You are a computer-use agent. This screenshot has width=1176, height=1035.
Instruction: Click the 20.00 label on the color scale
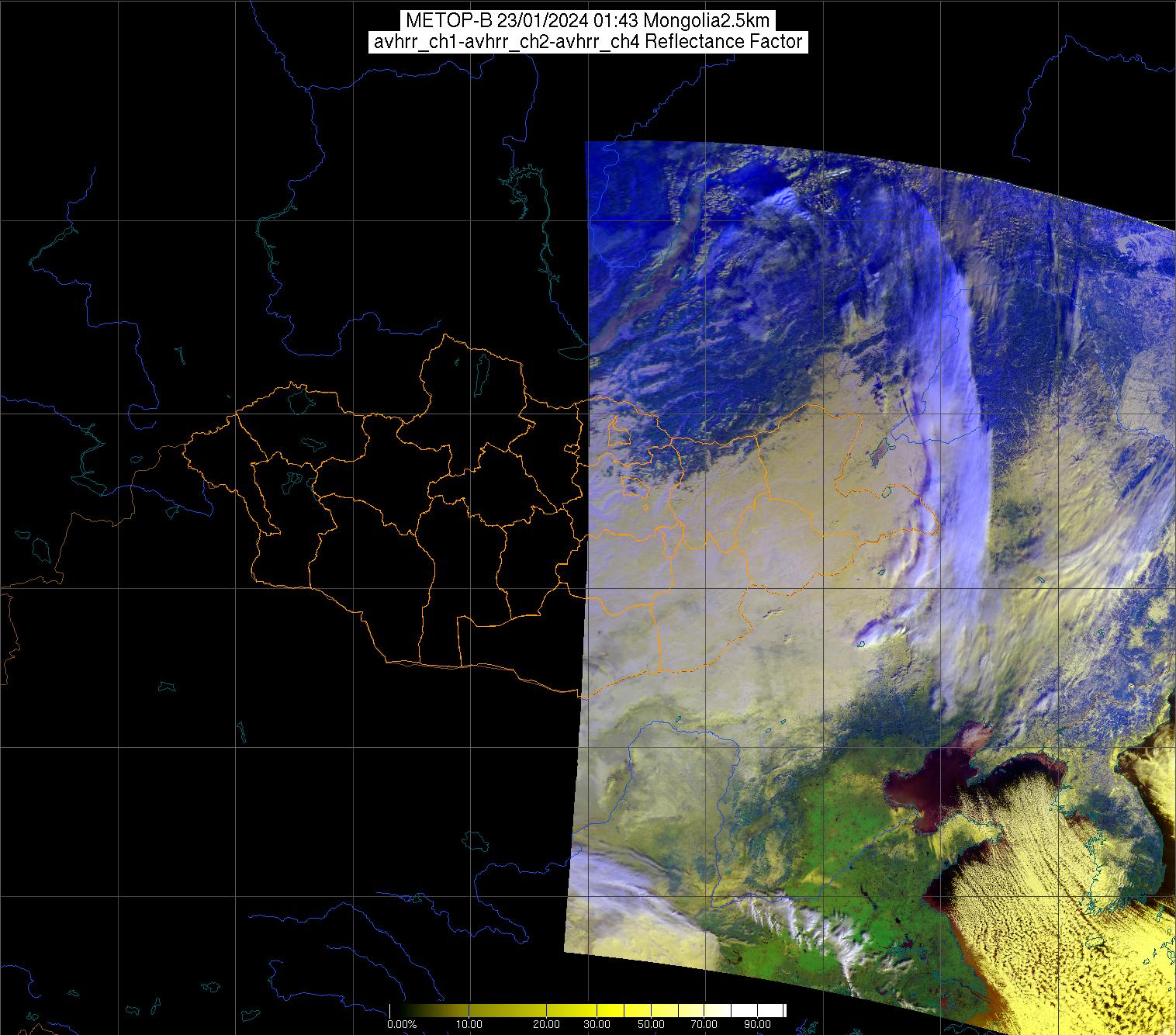(x=547, y=1025)
